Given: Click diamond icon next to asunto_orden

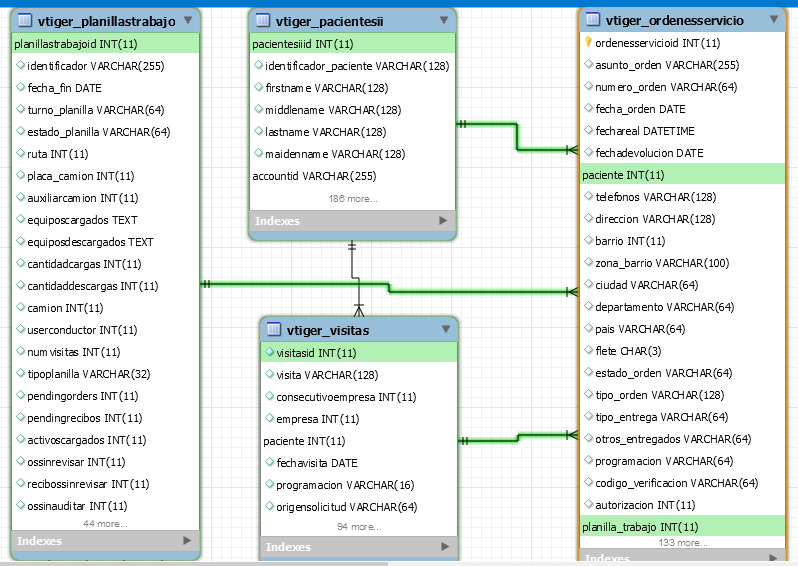Looking at the screenshot, I should click(x=588, y=64).
